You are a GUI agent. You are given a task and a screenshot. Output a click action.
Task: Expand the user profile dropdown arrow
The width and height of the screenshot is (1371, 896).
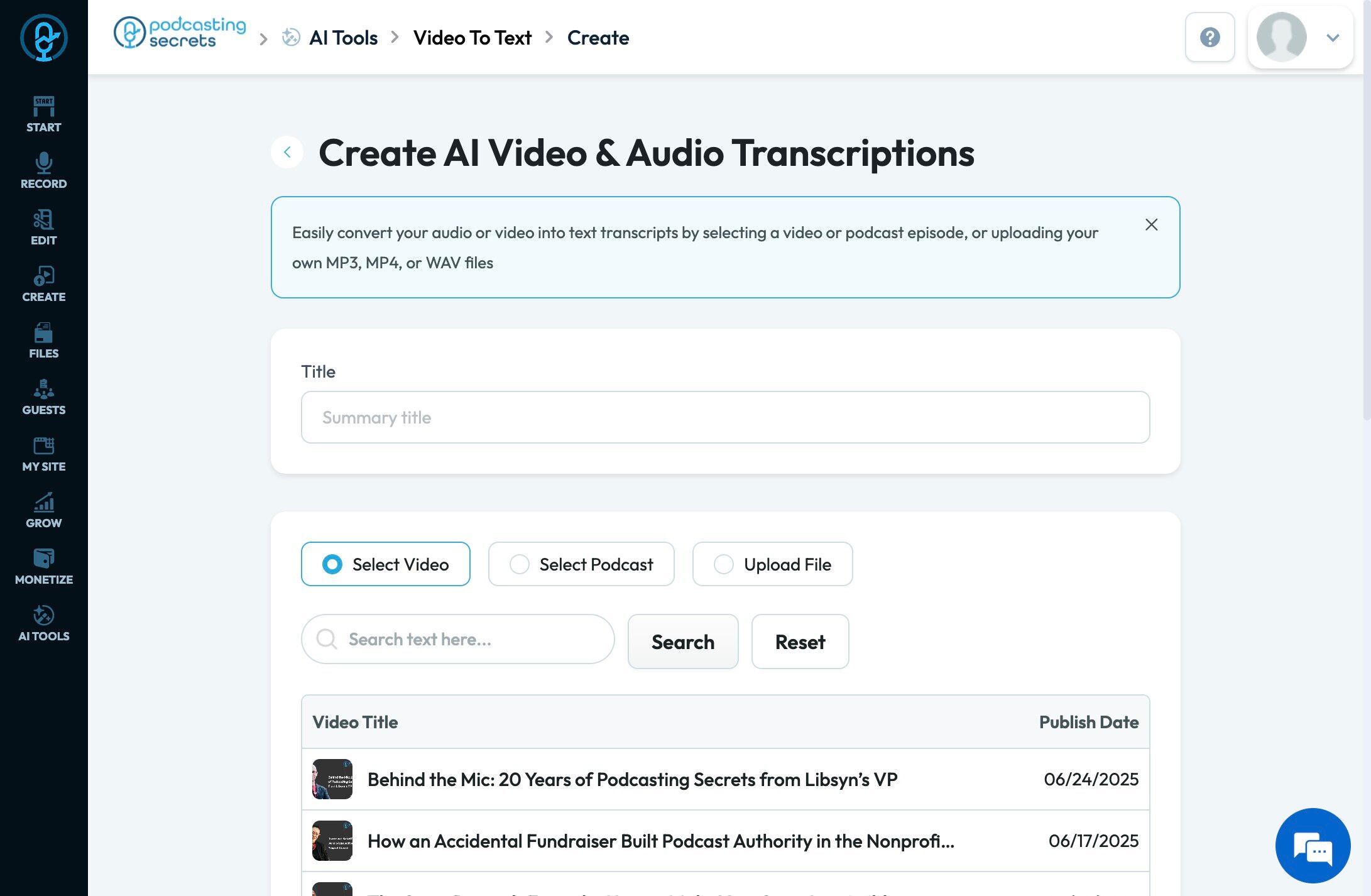(x=1333, y=38)
